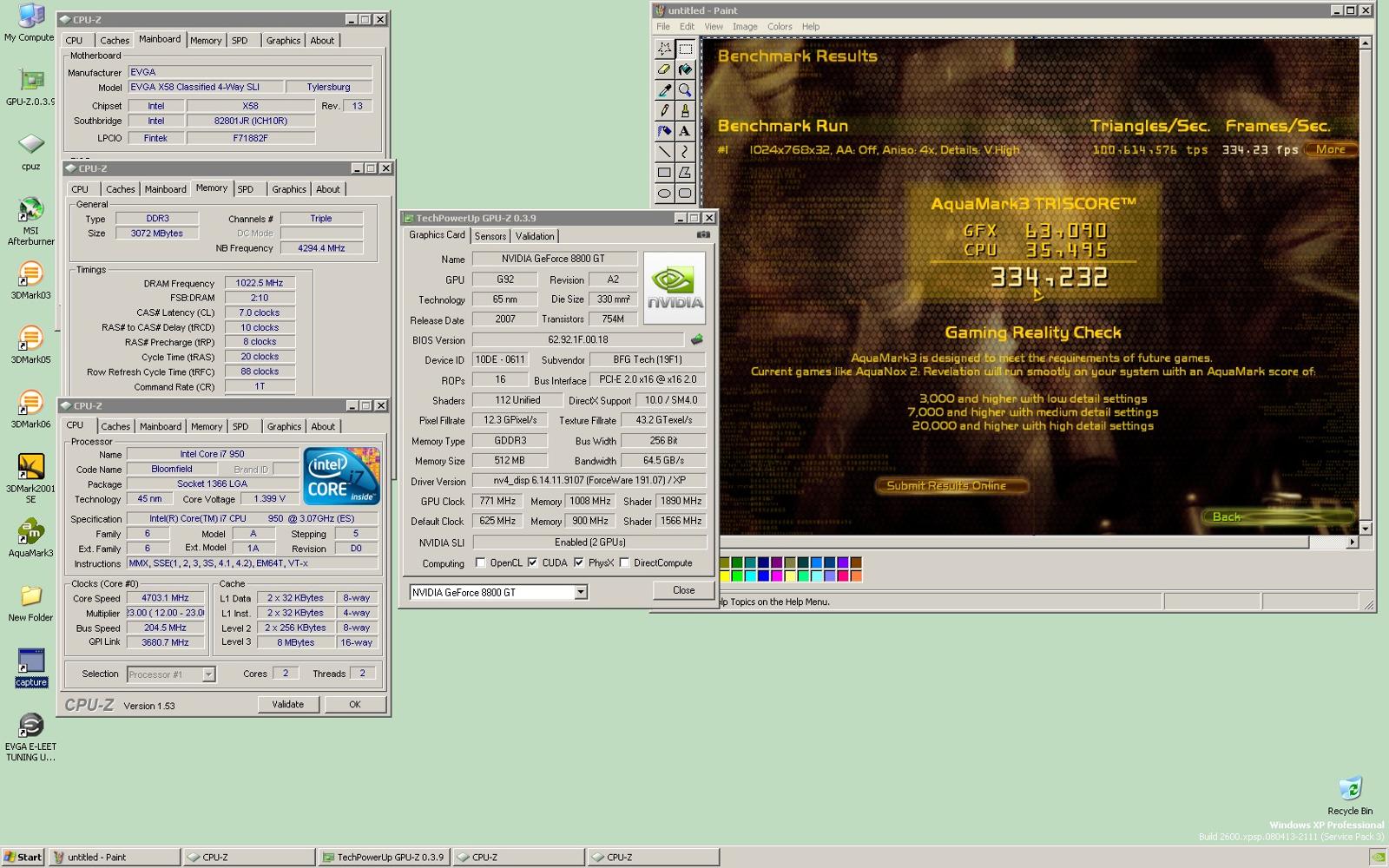The width and height of the screenshot is (1389, 868).
Task: Open the Edit menu in Paint
Action: [x=687, y=27]
